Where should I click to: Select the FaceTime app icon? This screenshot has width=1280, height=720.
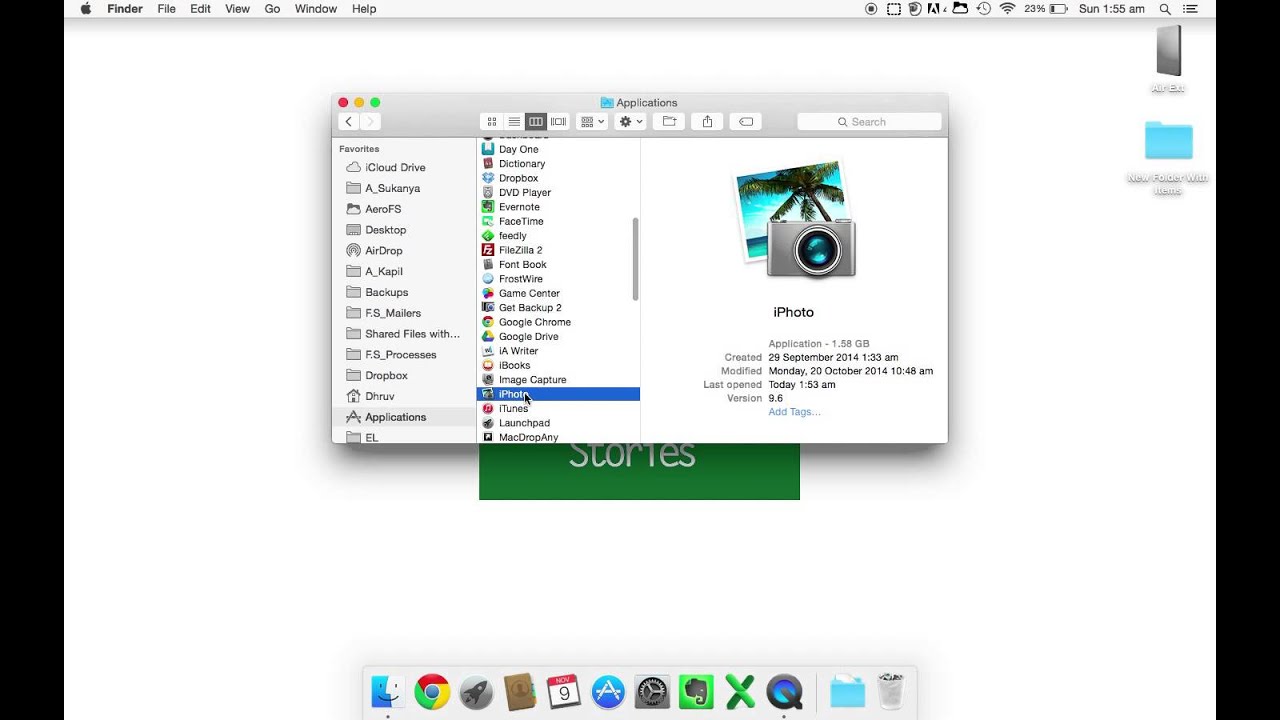tap(488, 221)
